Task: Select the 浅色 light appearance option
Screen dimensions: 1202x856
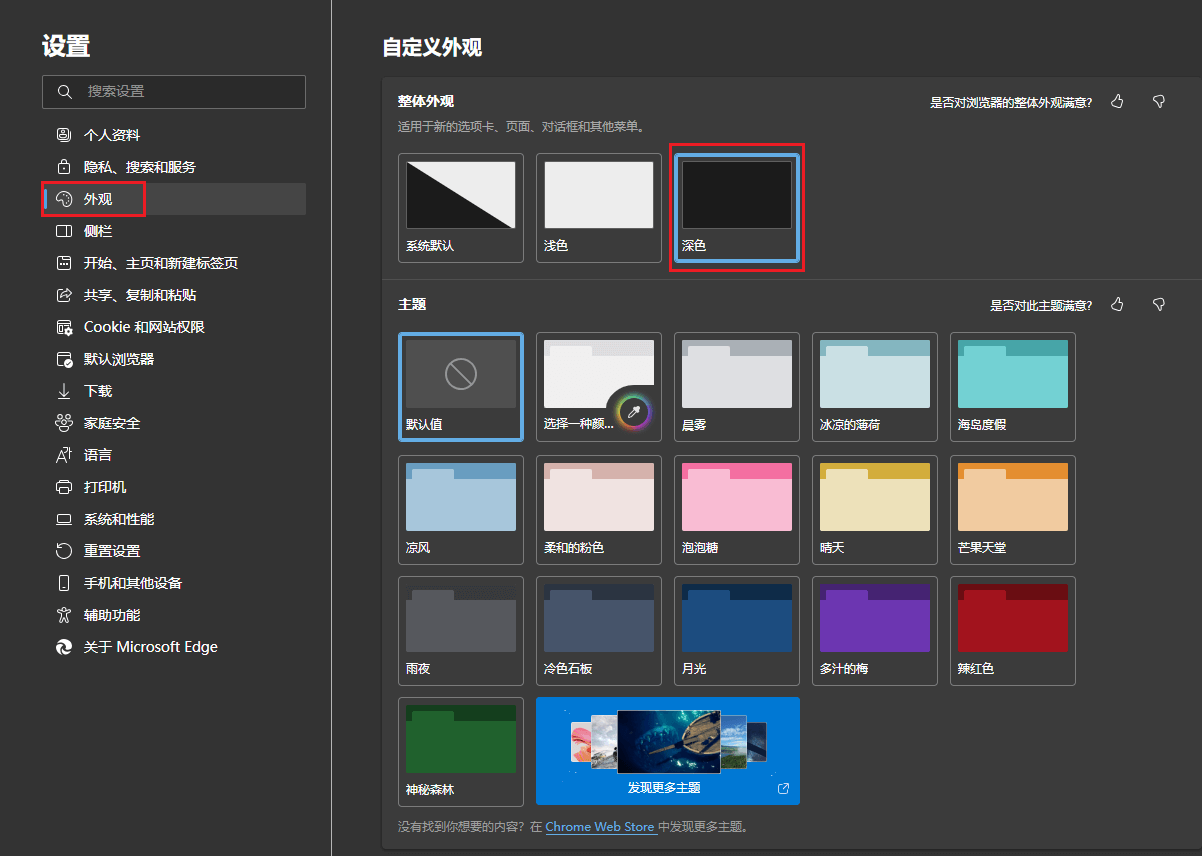Action: pyautogui.click(x=598, y=208)
